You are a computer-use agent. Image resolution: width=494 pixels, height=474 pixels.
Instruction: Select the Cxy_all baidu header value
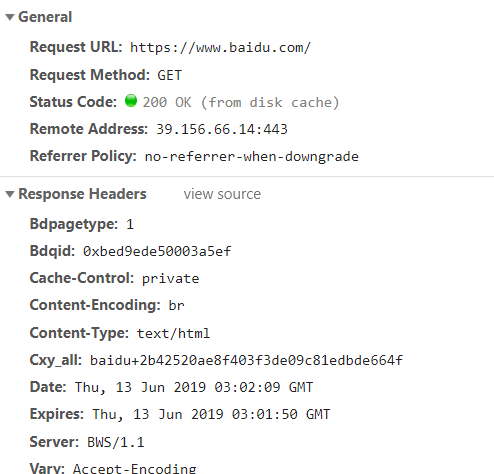click(x=246, y=360)
